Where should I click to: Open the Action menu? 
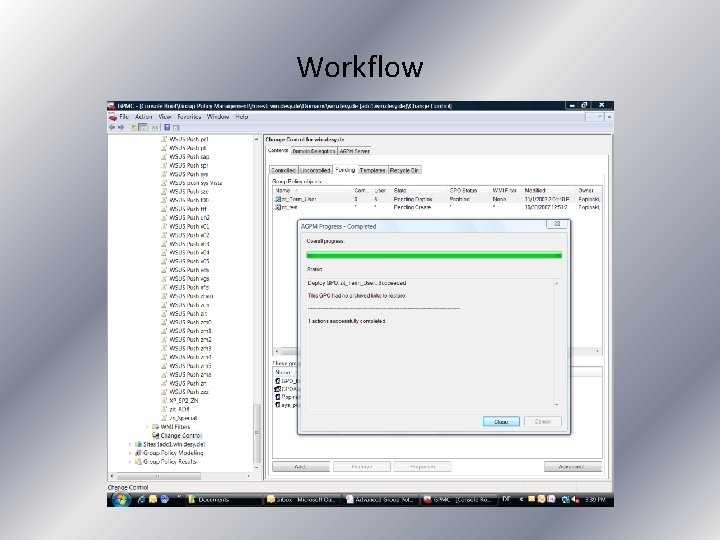pos(143,117)
